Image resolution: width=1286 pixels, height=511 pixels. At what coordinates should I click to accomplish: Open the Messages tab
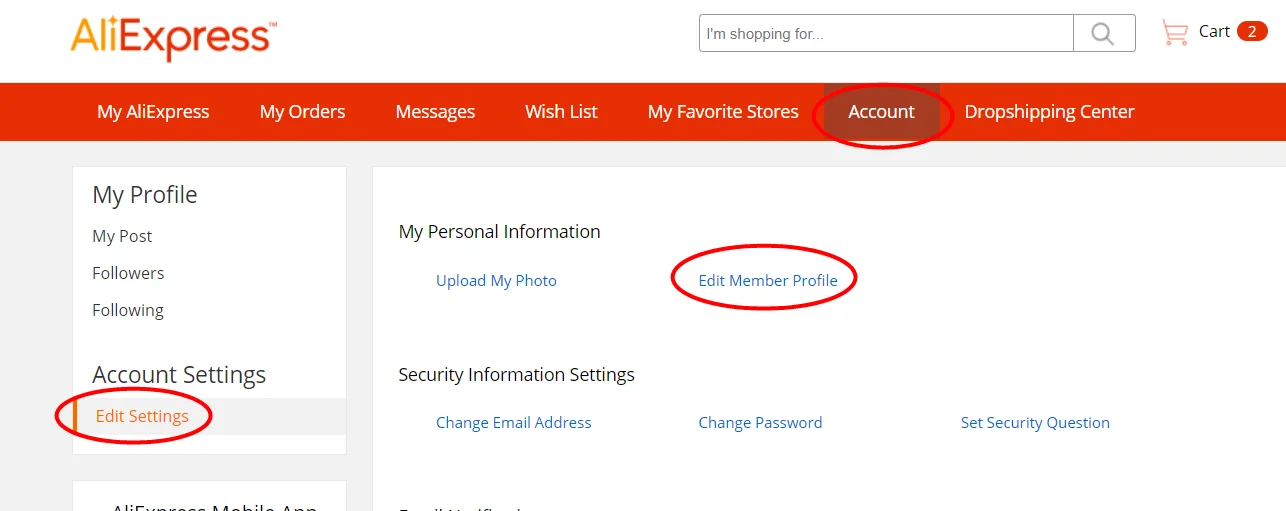435,112
